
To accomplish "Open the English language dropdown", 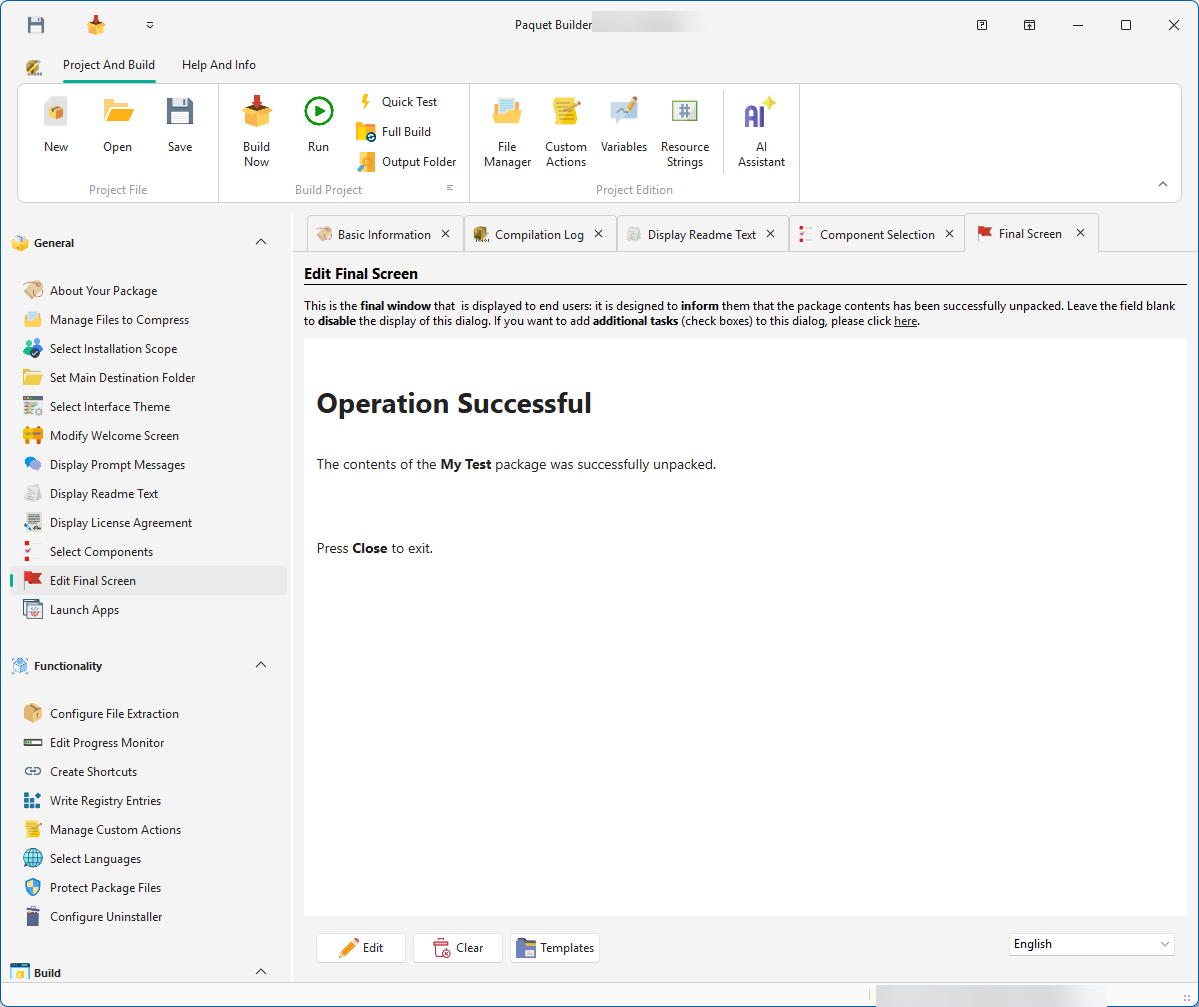I will pyautogui.click(x=1091, y=944).
